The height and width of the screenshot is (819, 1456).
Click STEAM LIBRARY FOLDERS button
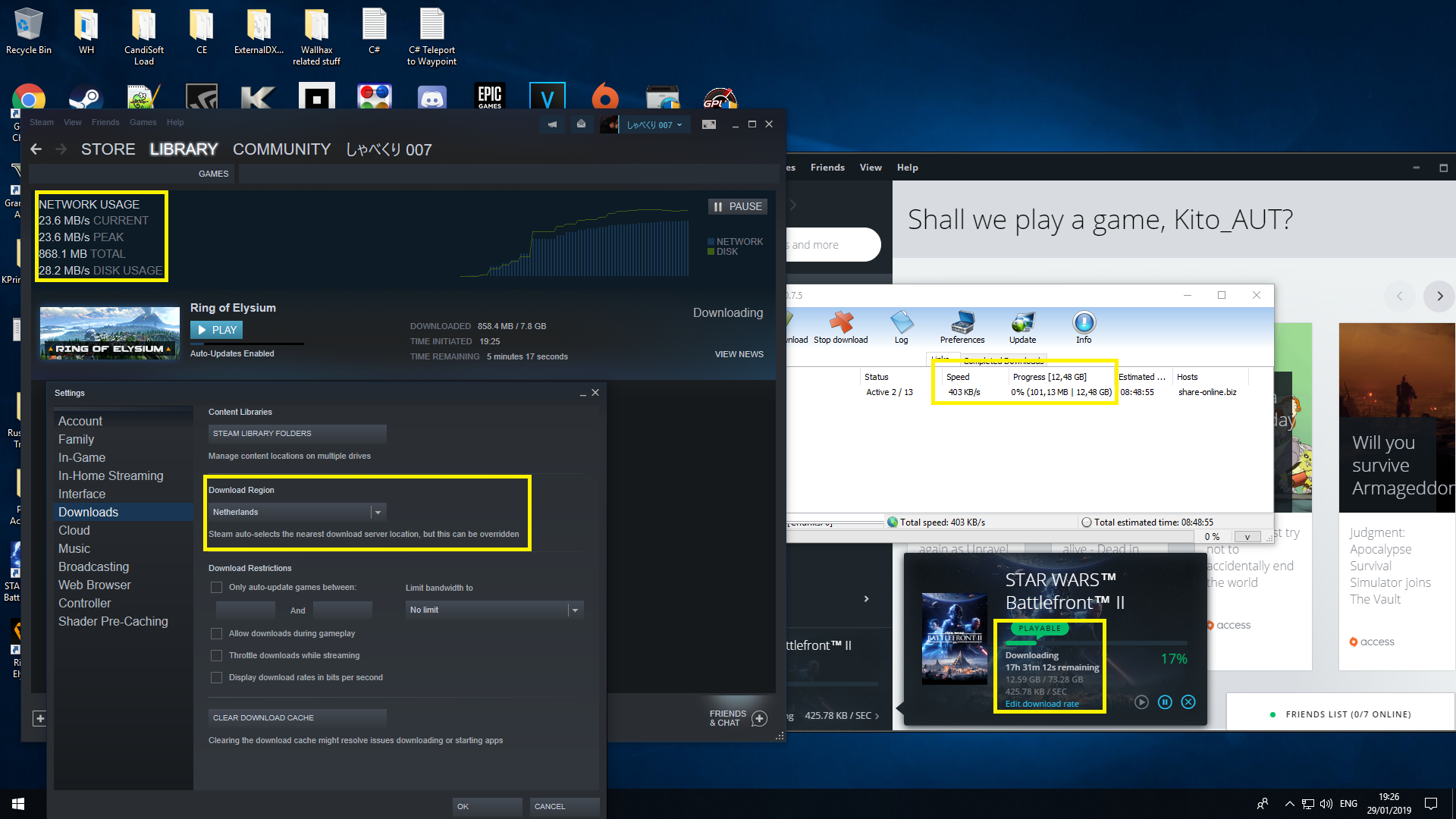[297, 434]
